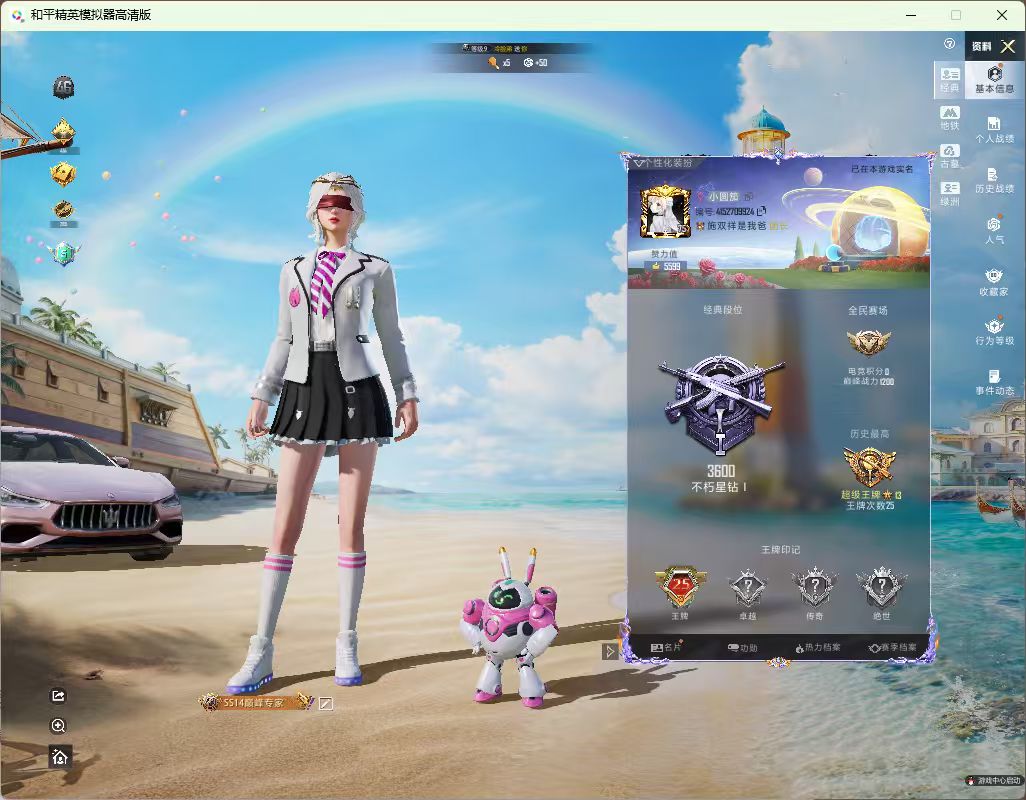
Task: Open the 功勋 merit tab
Action: point(742,648)
